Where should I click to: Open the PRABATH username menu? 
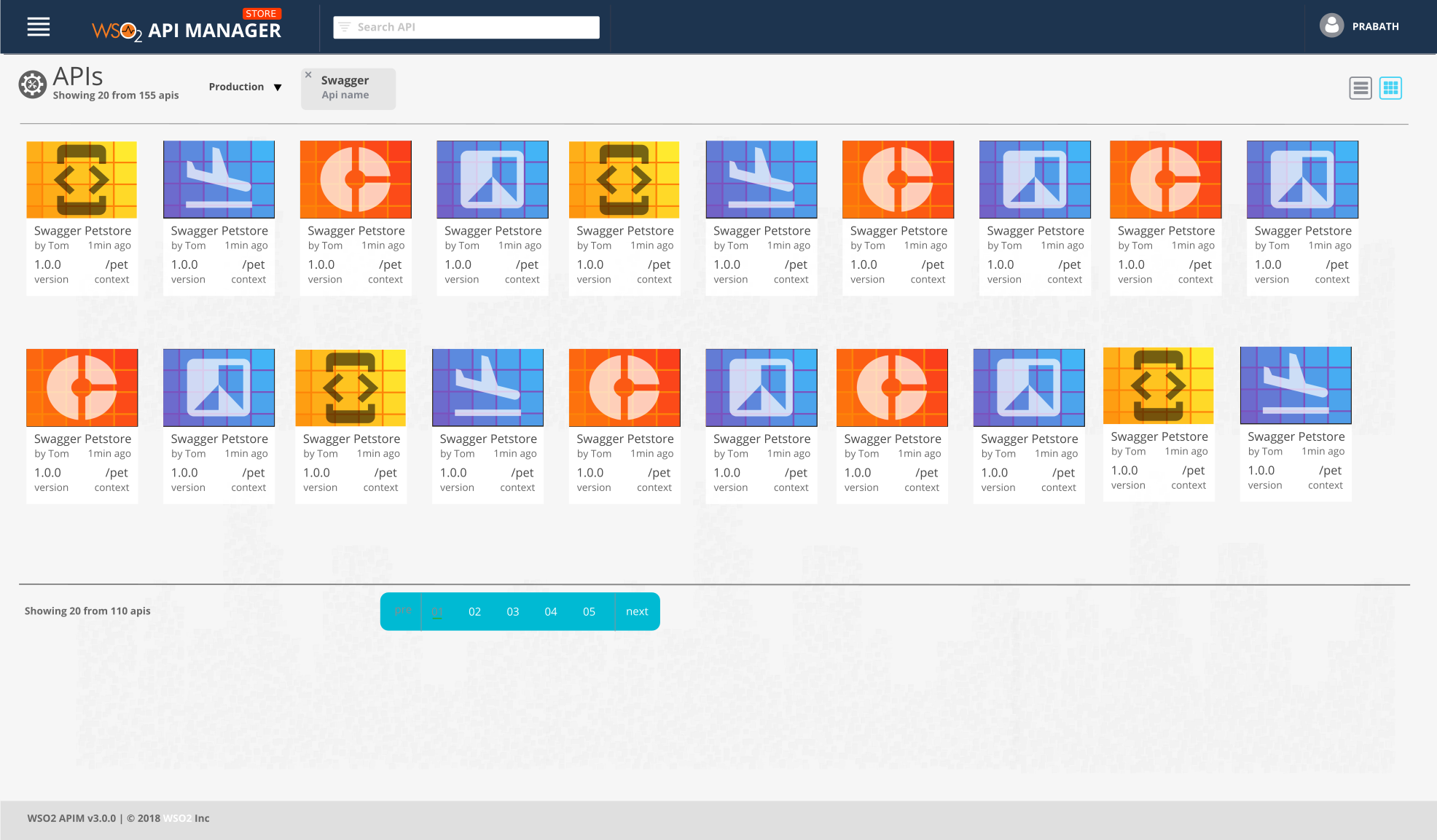(x=1375, y=26)
